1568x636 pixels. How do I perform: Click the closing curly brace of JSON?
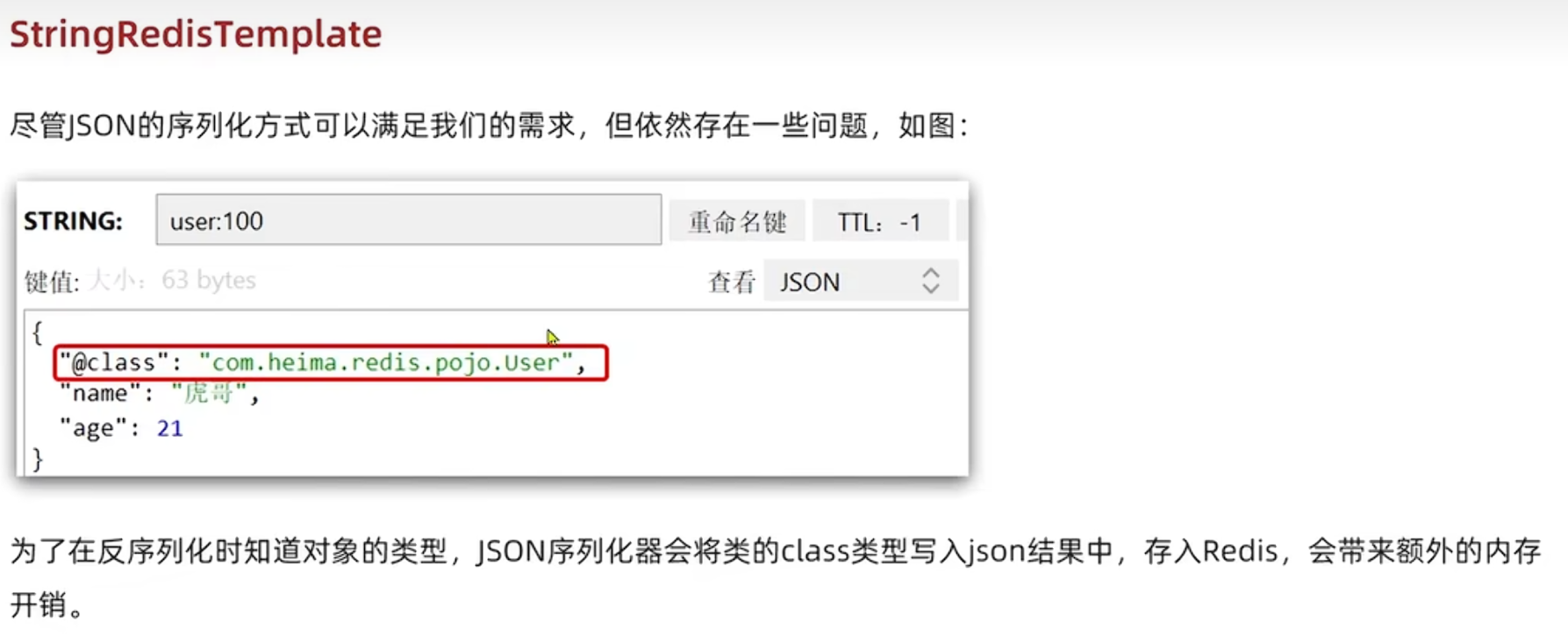point(37,459)
